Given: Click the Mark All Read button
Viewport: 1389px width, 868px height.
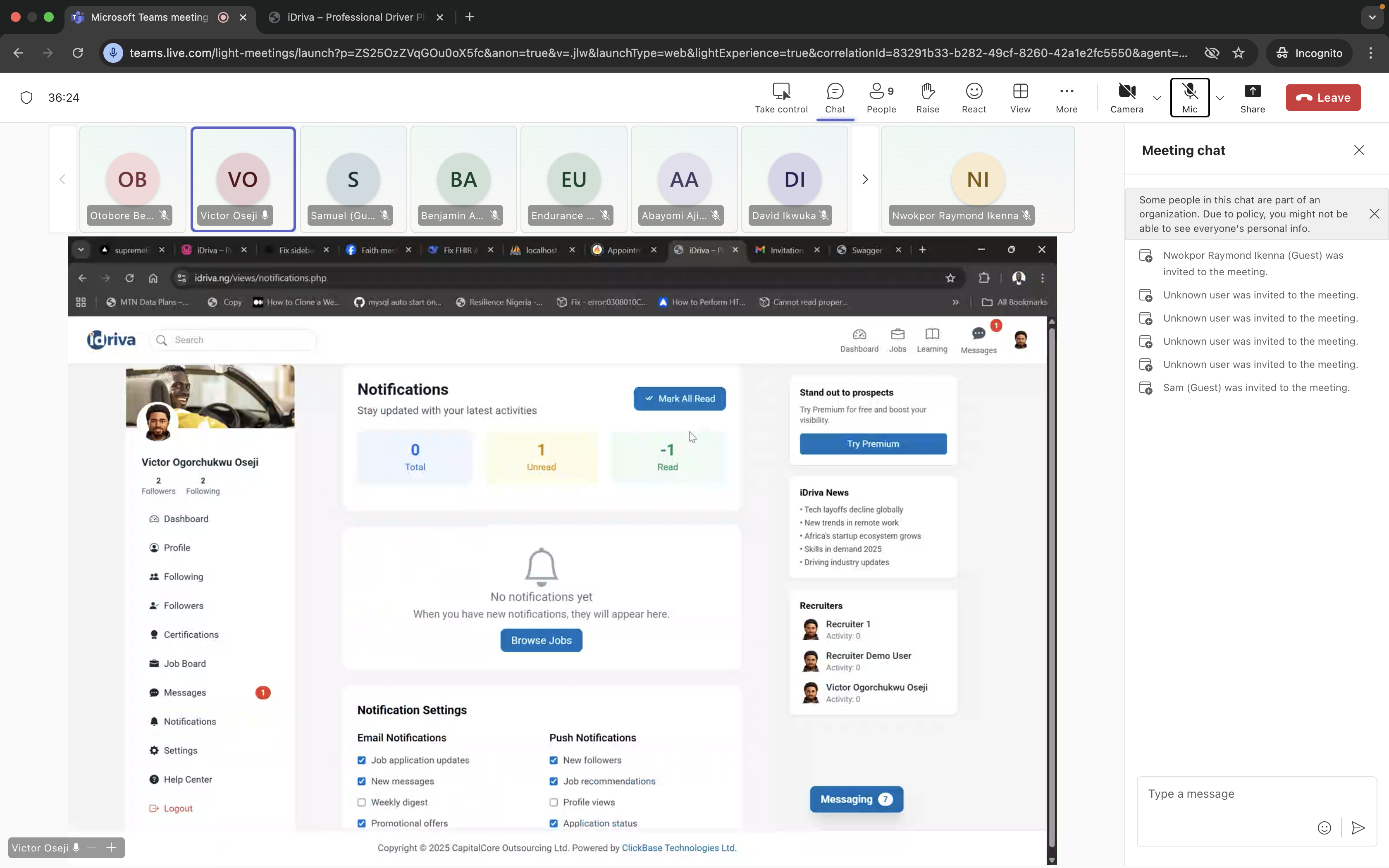Looking at the screenshot, I should 680,398.
